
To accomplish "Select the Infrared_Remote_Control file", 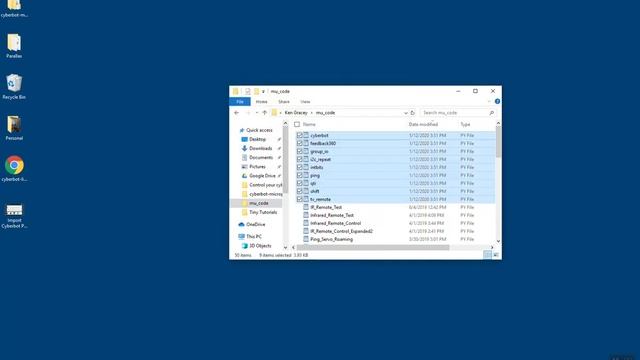I will (x=336, y=223).
